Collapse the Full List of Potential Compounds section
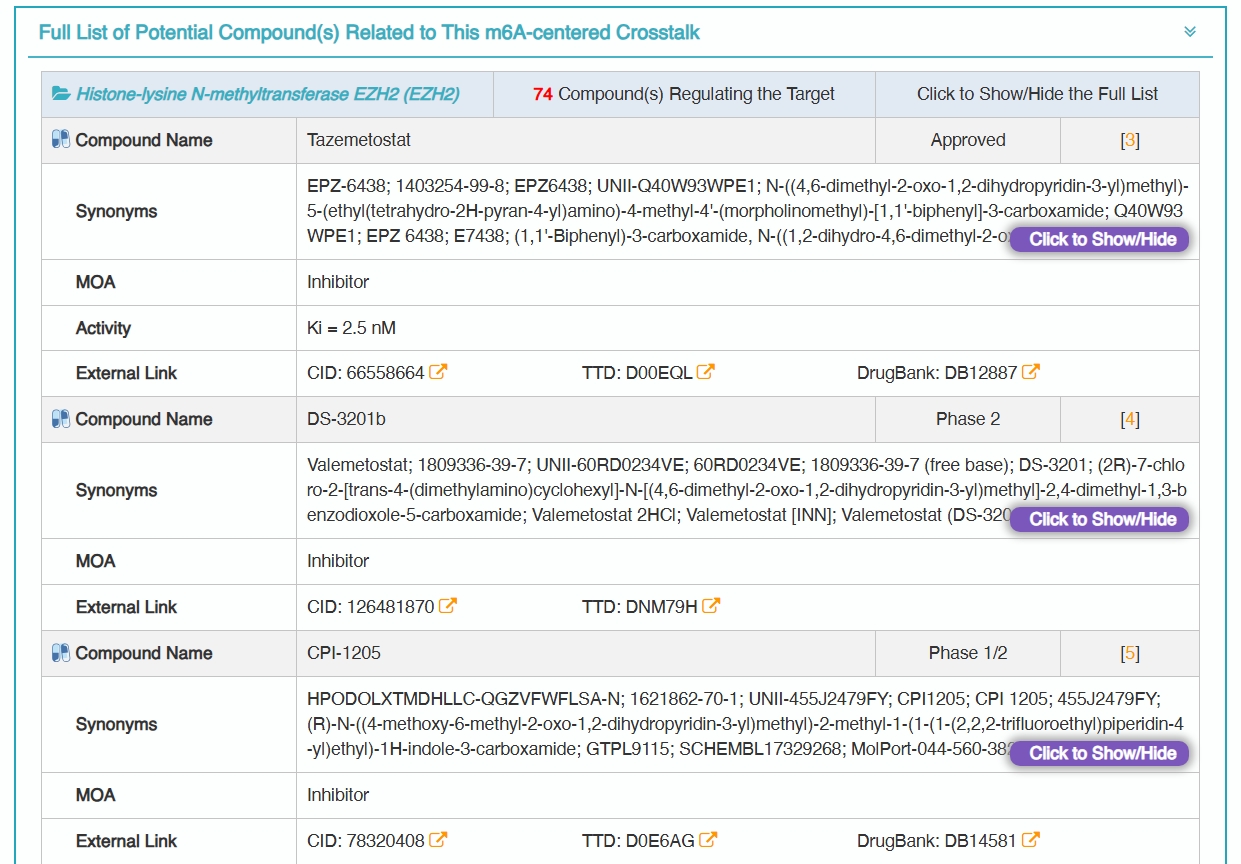1241x864 pixels. 1190,32
